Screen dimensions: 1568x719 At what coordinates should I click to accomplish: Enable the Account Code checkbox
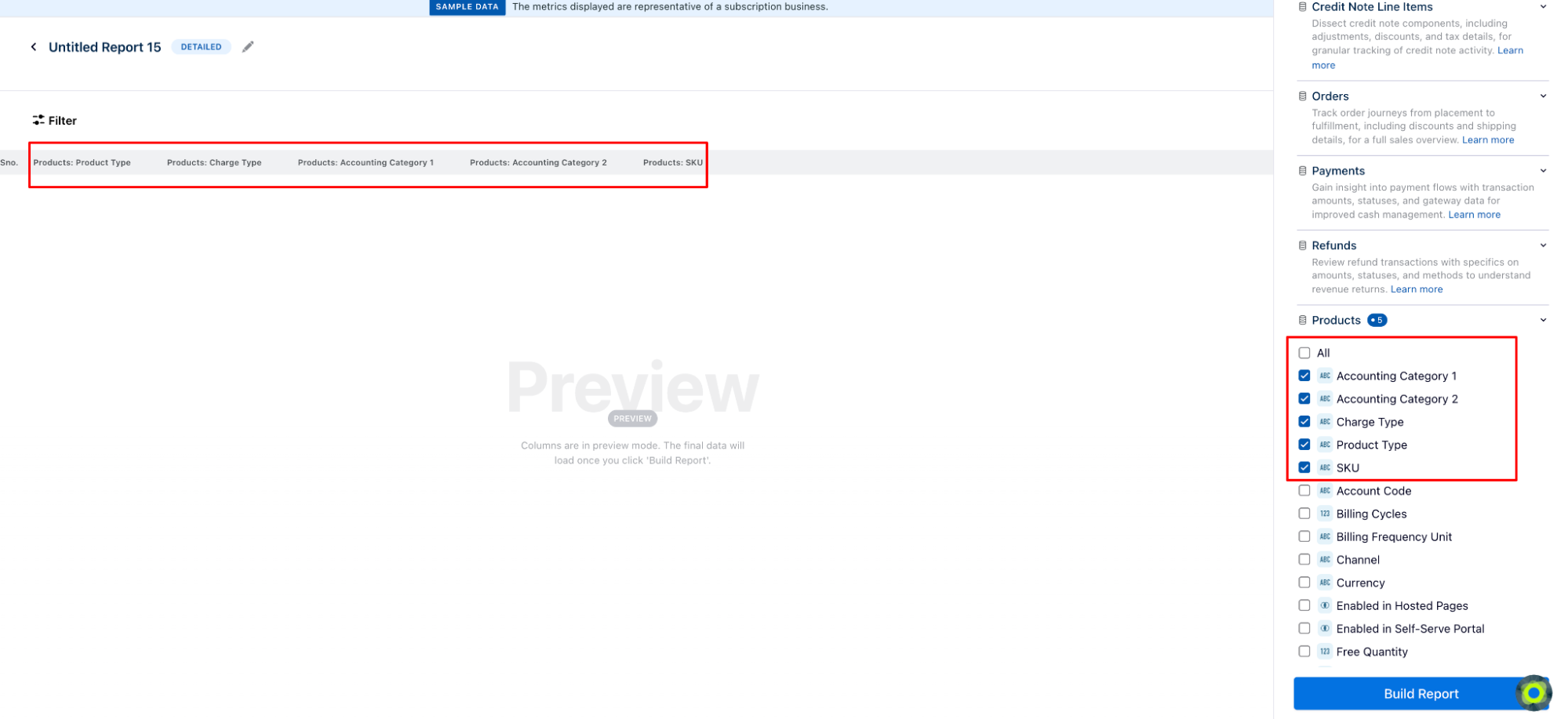[x=1304, y=491]
